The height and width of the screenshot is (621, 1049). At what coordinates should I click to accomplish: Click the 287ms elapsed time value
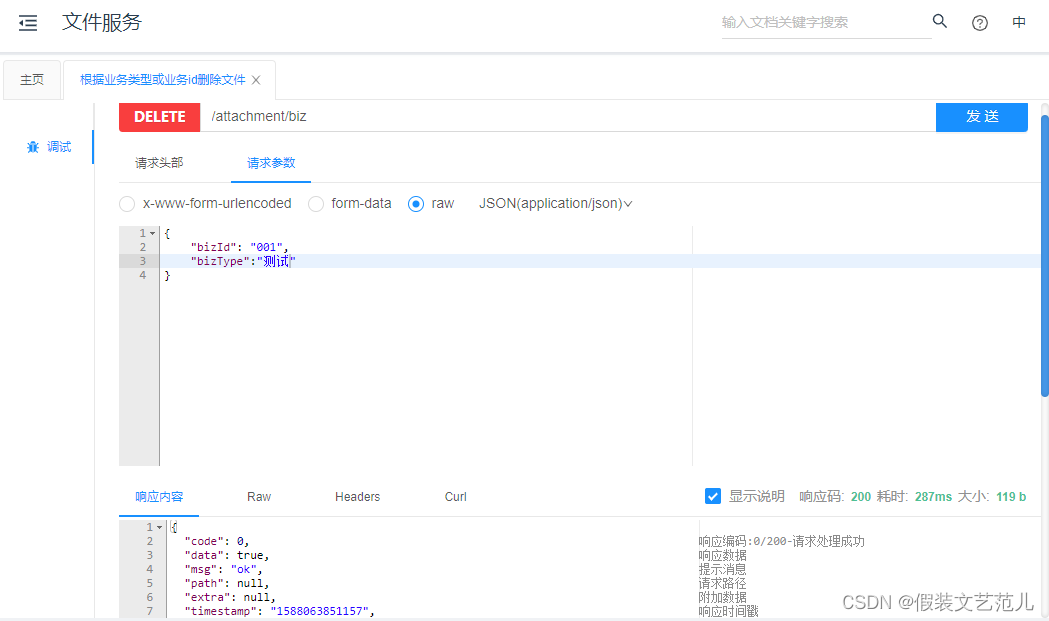click(933, 497)
